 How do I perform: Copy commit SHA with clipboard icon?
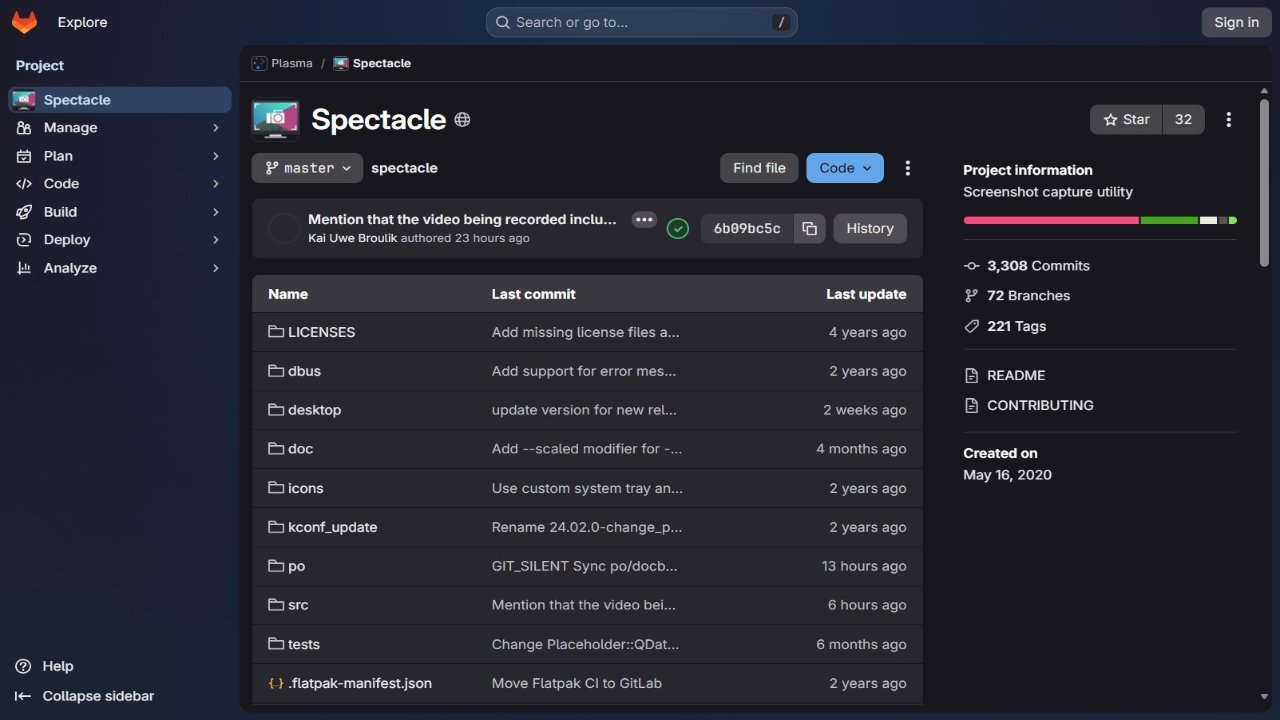coord(809,228)
